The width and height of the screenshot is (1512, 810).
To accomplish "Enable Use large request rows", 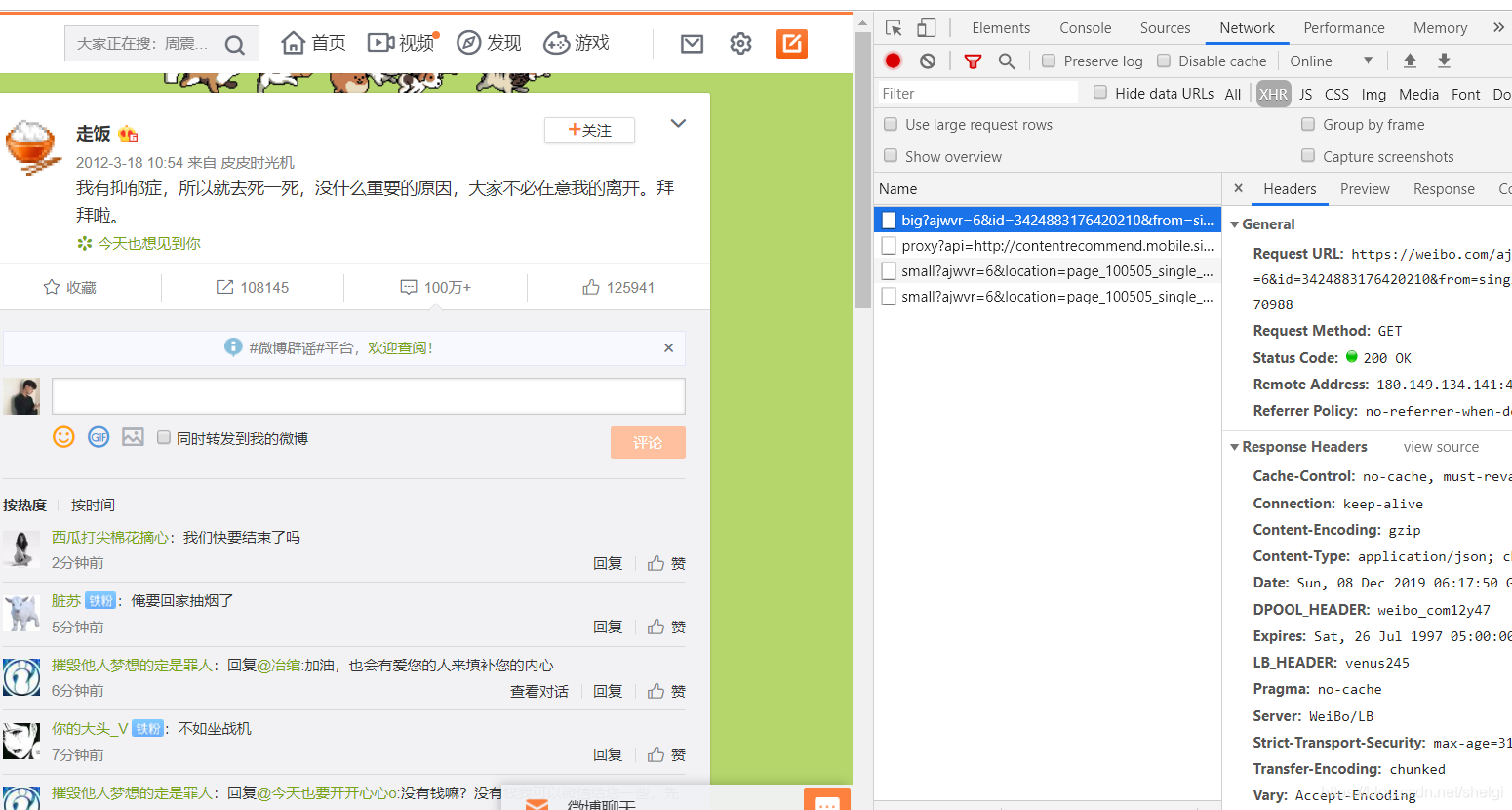I will (891, 124).
